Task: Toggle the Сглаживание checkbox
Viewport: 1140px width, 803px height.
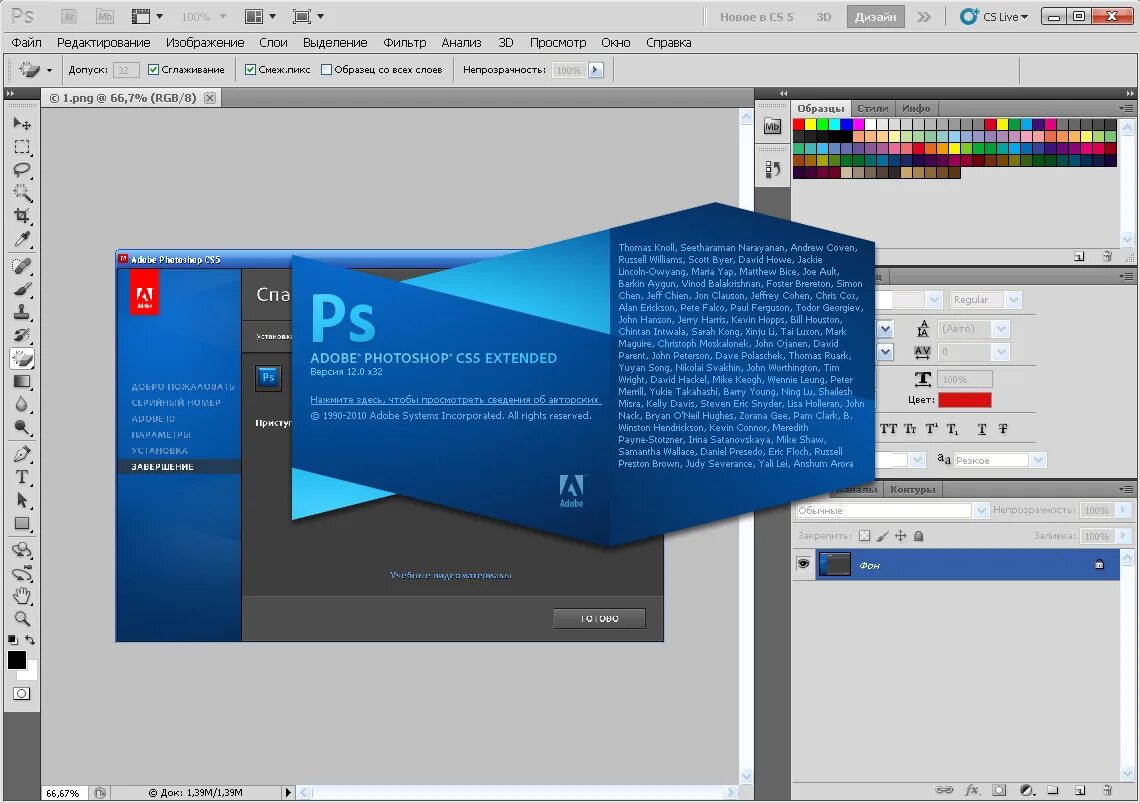Action: click(x=153, y=70)
